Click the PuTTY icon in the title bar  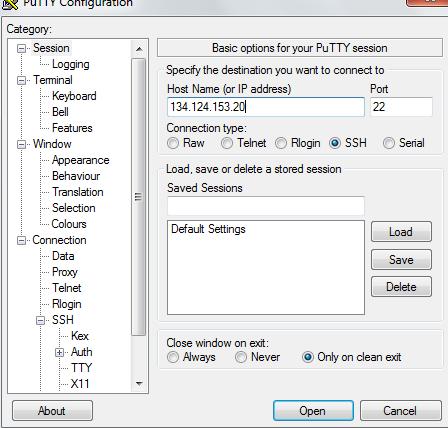10,4
